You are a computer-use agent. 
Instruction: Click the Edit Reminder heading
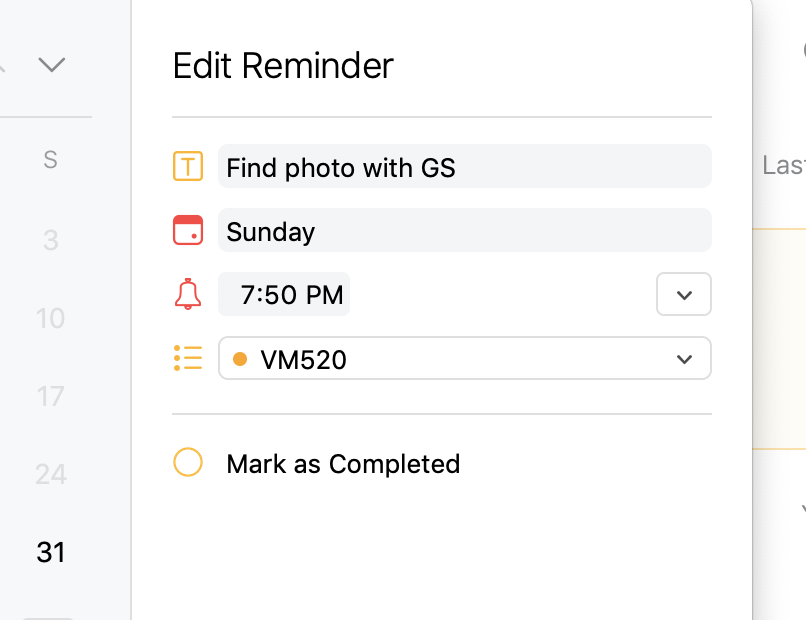tap(283, 66)
